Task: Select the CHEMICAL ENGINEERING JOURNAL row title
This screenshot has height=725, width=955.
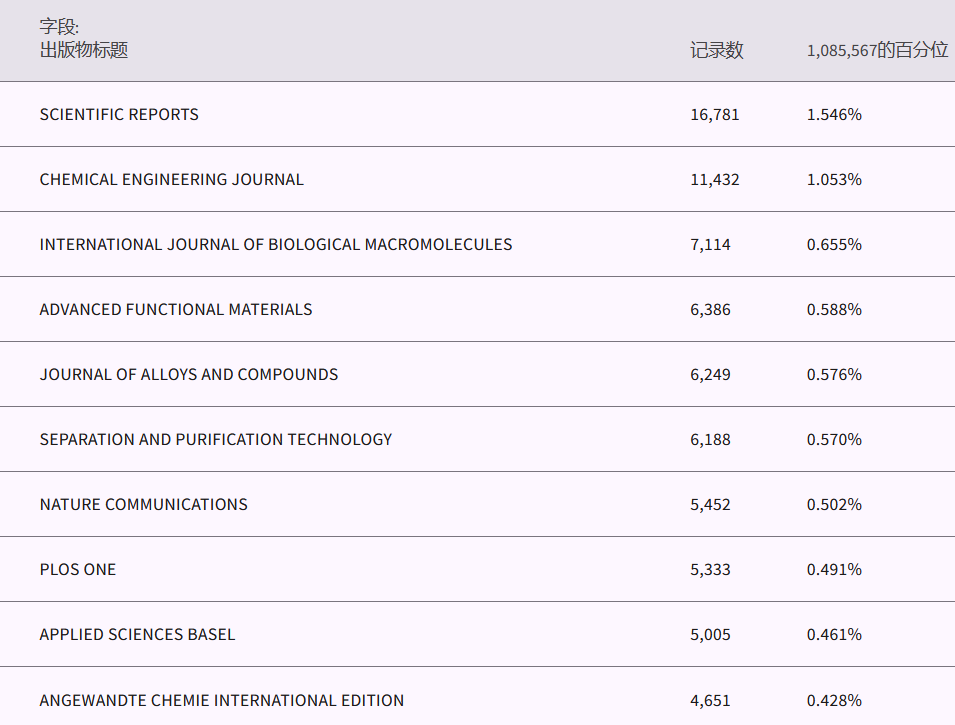Action: click(171, 180)
